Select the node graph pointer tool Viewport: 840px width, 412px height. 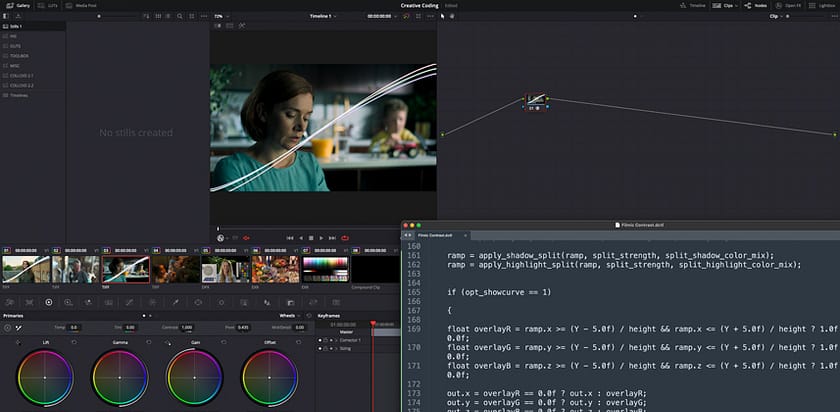point(442,16)
